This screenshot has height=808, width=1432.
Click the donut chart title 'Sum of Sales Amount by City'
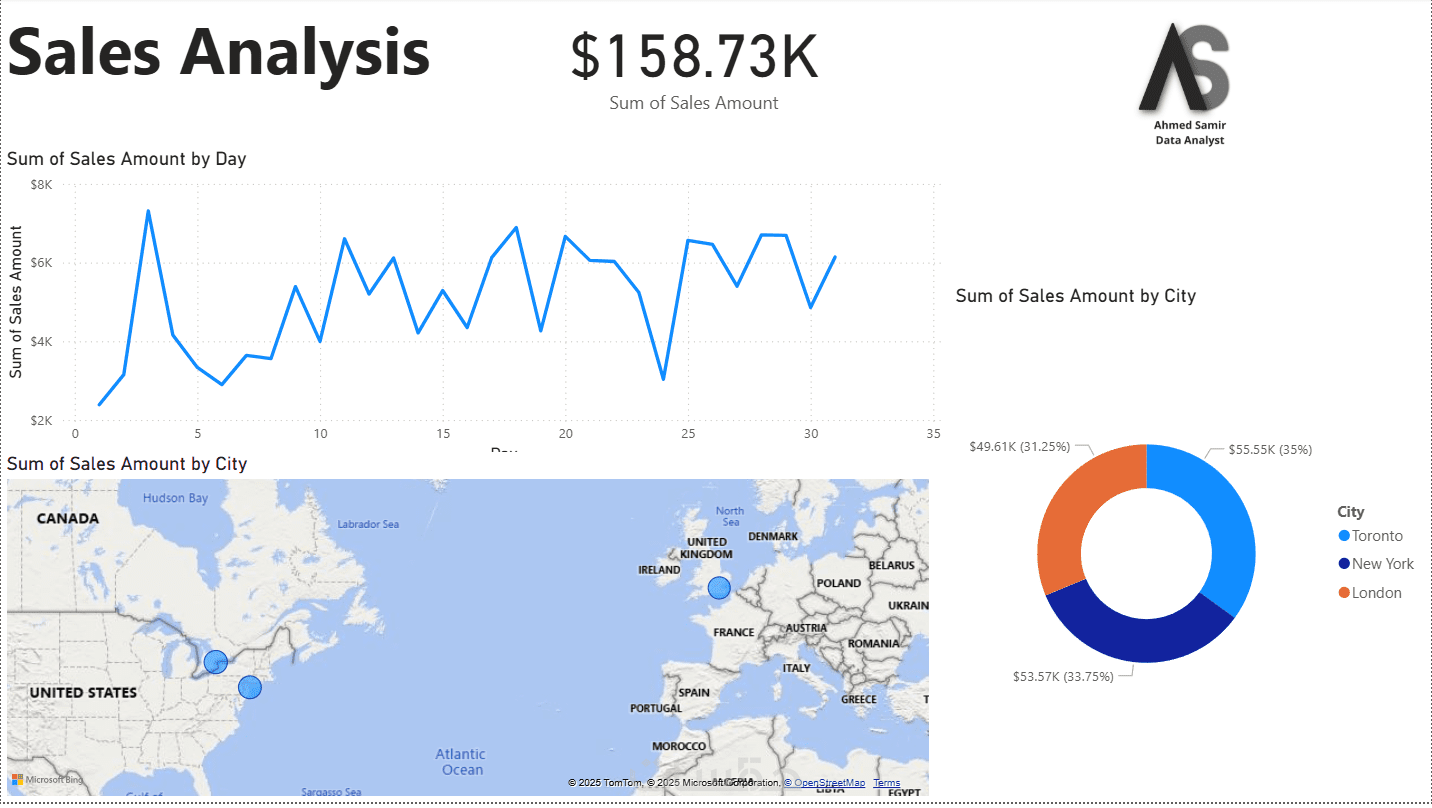(1076, 296)
